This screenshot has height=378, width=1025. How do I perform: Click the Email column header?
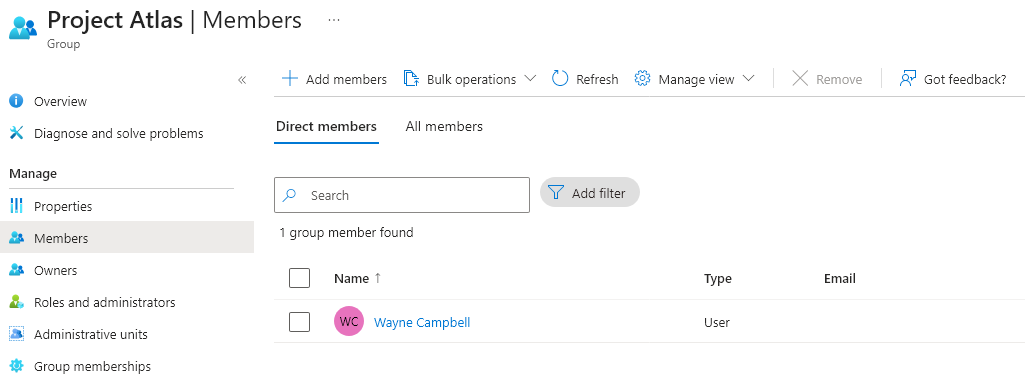point(839,279)
